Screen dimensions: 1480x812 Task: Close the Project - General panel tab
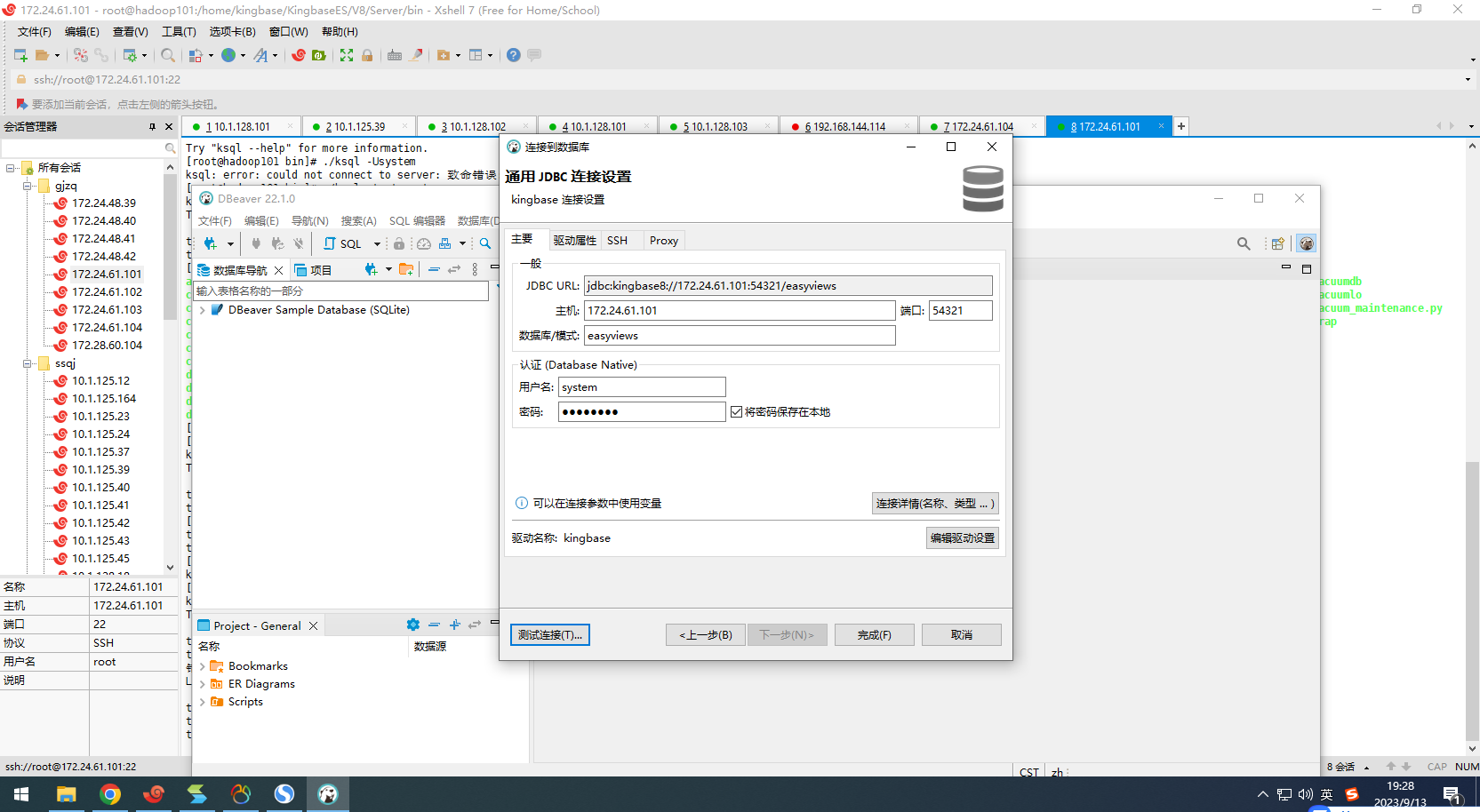[x=313, y=625]
